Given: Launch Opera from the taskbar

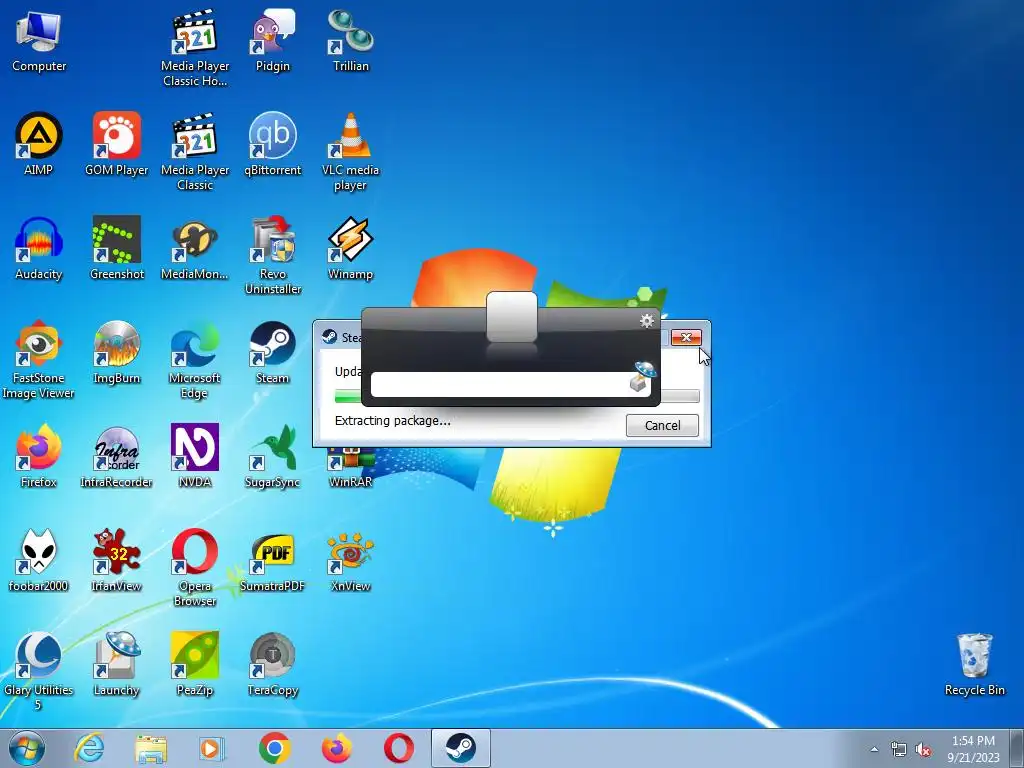Looking at the screenshot, I should (398, 748).
